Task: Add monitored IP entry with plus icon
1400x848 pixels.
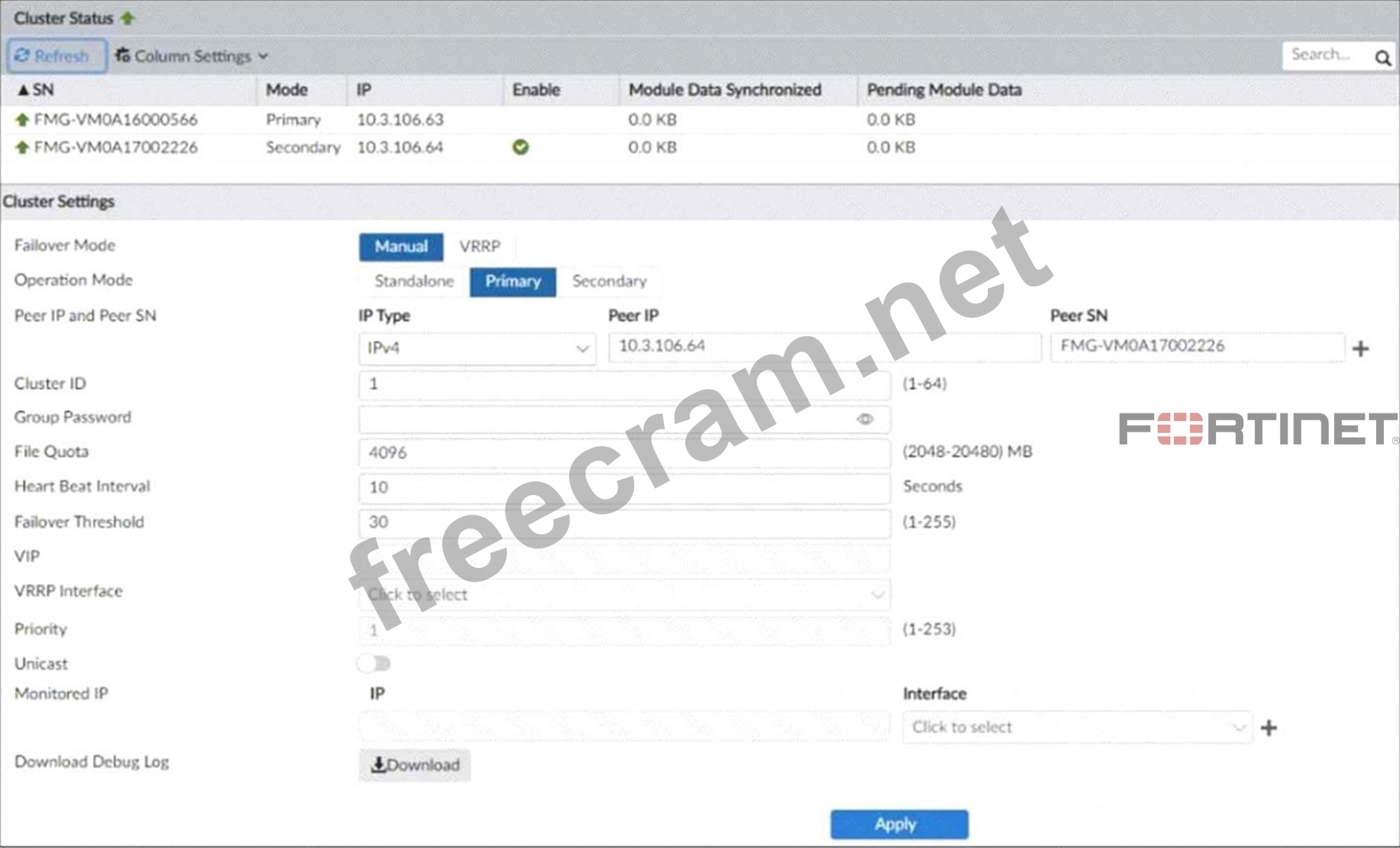Action: (x=1269, y=728)
